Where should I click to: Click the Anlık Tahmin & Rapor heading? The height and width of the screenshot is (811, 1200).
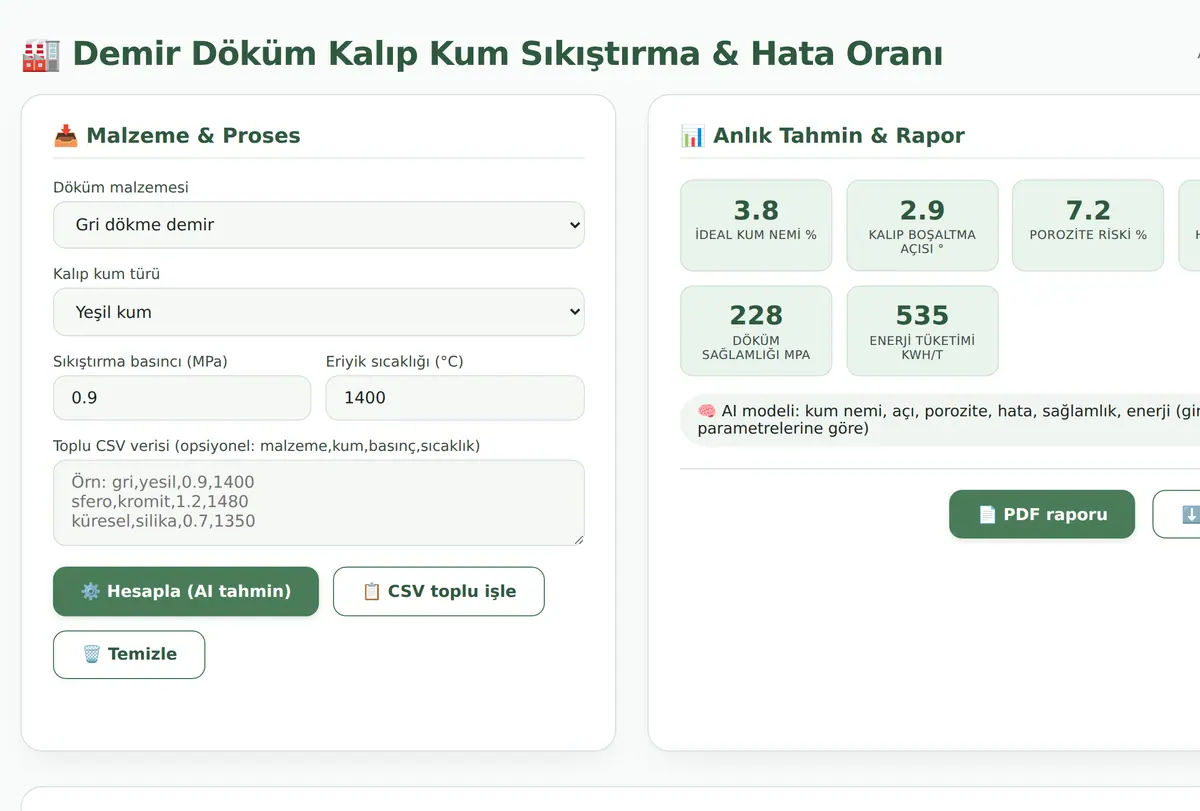click(839, 136)
